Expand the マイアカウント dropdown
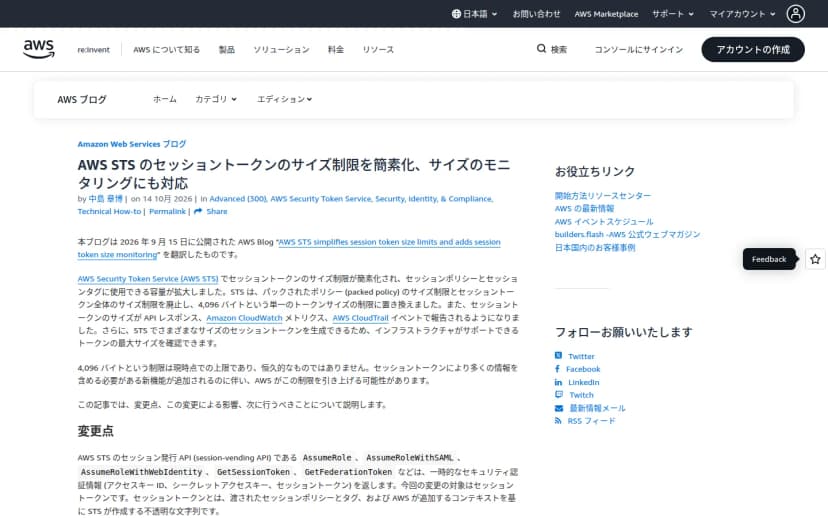Viewport: 828px width, 518px height. [742, 14]
